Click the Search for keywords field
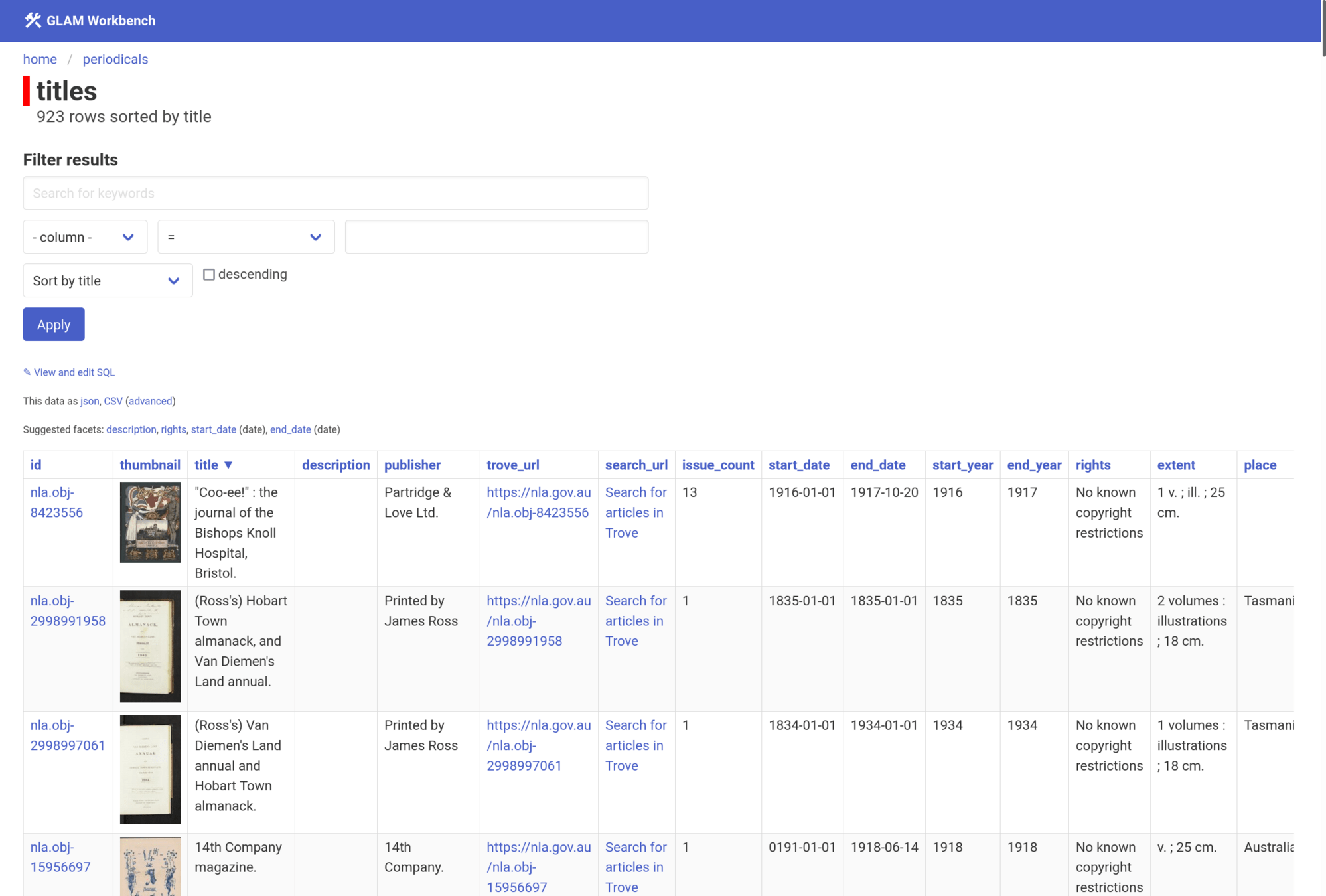This screenshot has height=896, width=1326. (x=335, y=193)
